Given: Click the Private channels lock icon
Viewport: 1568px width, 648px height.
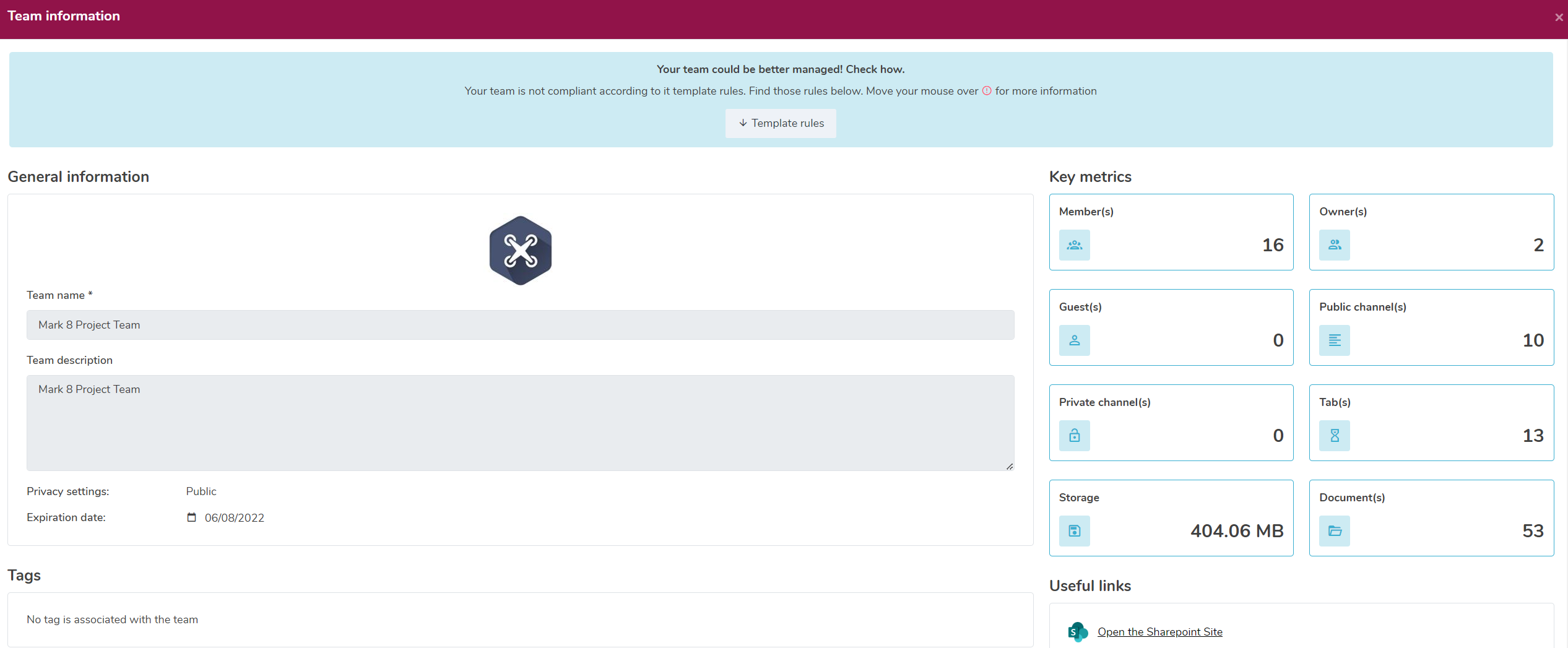Looking at the screenshot, I should [1074, 436].
